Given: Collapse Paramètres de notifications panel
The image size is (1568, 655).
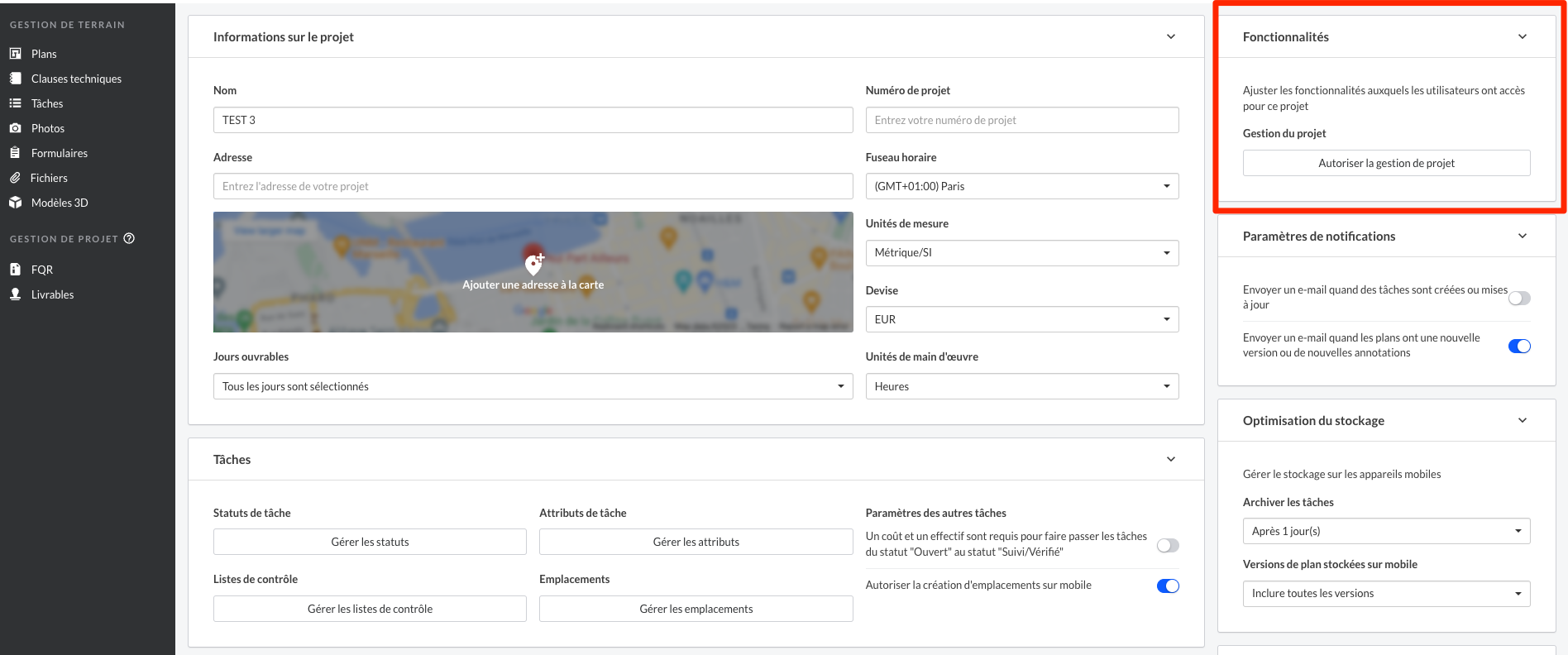Looking at the screenshot, I should [1523, 236].
